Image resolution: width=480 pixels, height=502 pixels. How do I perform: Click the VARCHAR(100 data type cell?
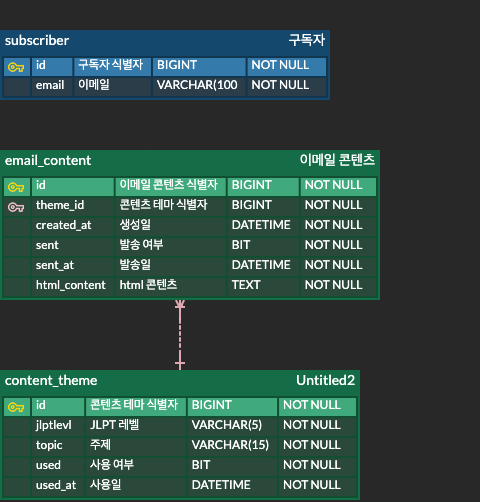[x=199, y=87]
